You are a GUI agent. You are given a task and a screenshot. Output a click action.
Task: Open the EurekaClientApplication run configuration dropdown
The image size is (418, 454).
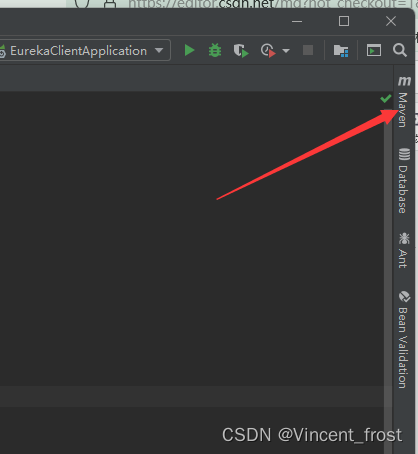84,50
